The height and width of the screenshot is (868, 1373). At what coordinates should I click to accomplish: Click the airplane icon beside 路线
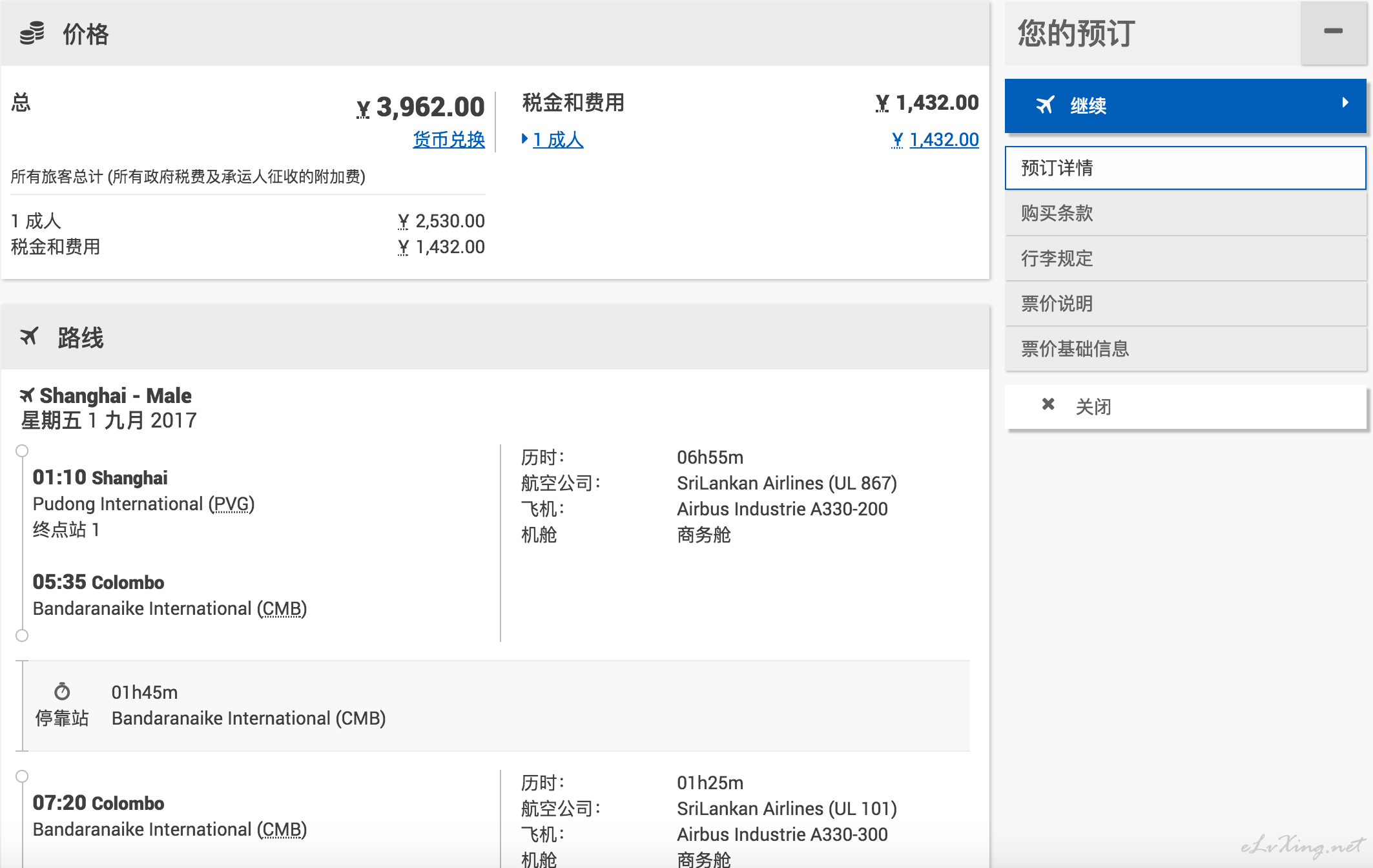(29, 336)
